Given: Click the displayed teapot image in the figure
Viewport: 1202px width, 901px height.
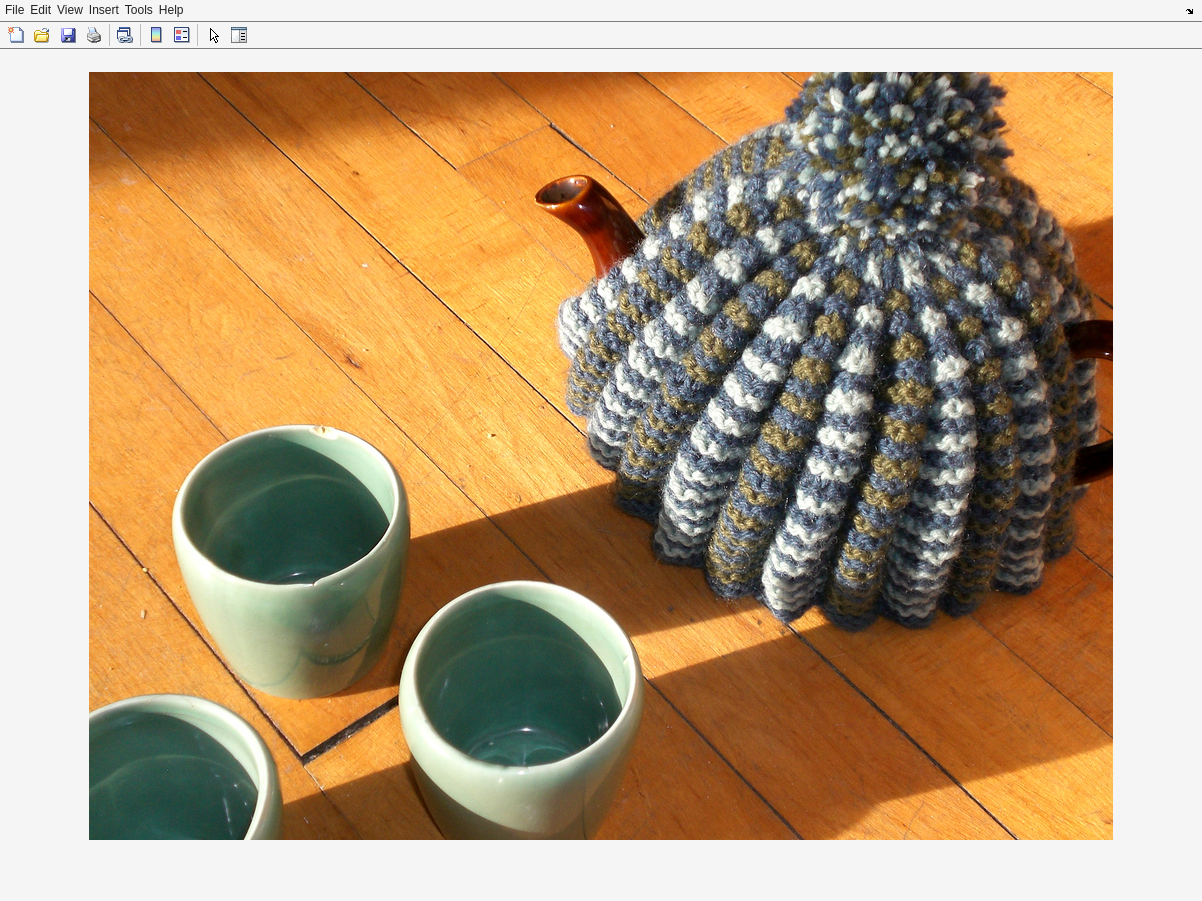Looking at the screenshot, I should tap(601, 456).
